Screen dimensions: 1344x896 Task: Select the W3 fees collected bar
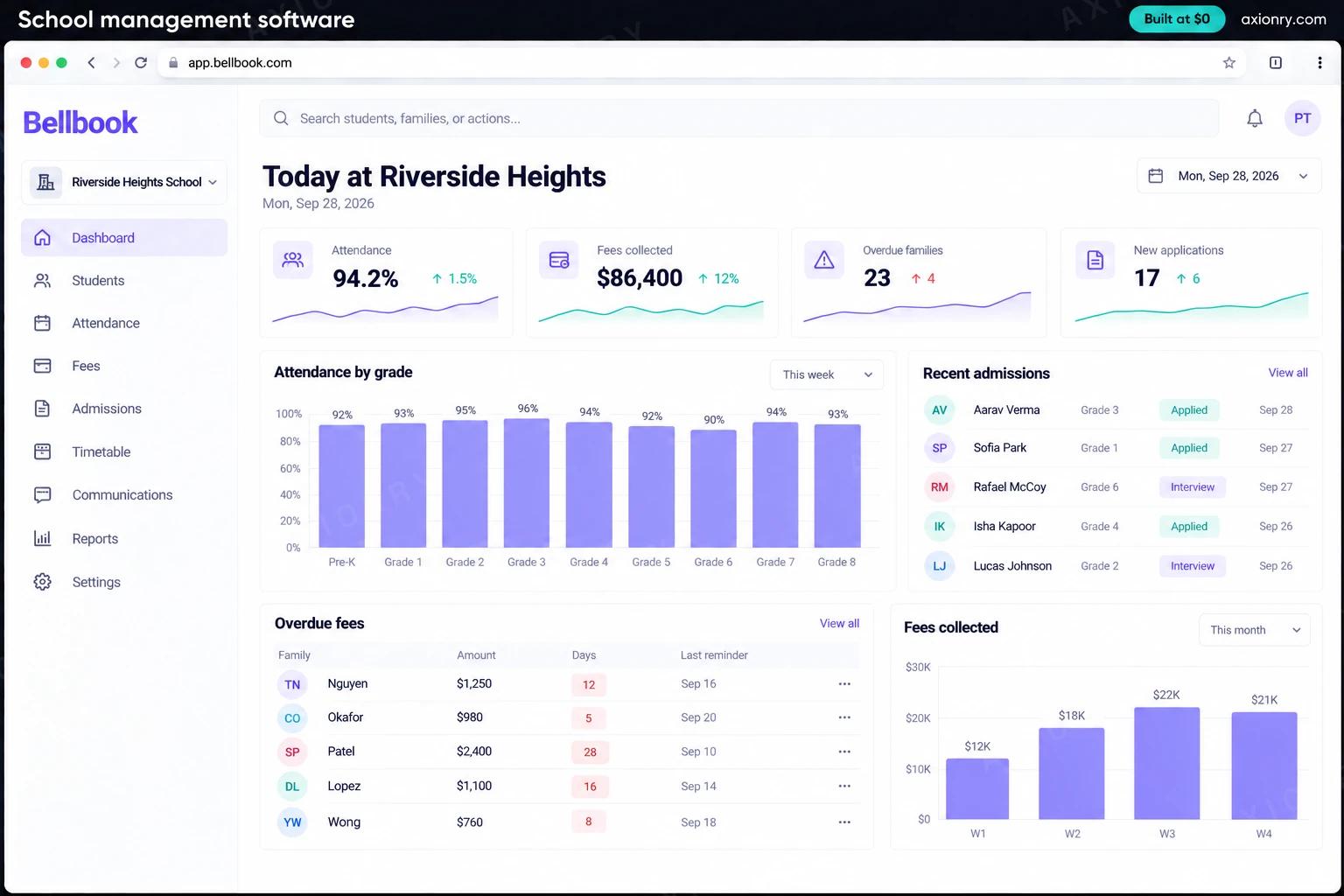(1167, 763)
